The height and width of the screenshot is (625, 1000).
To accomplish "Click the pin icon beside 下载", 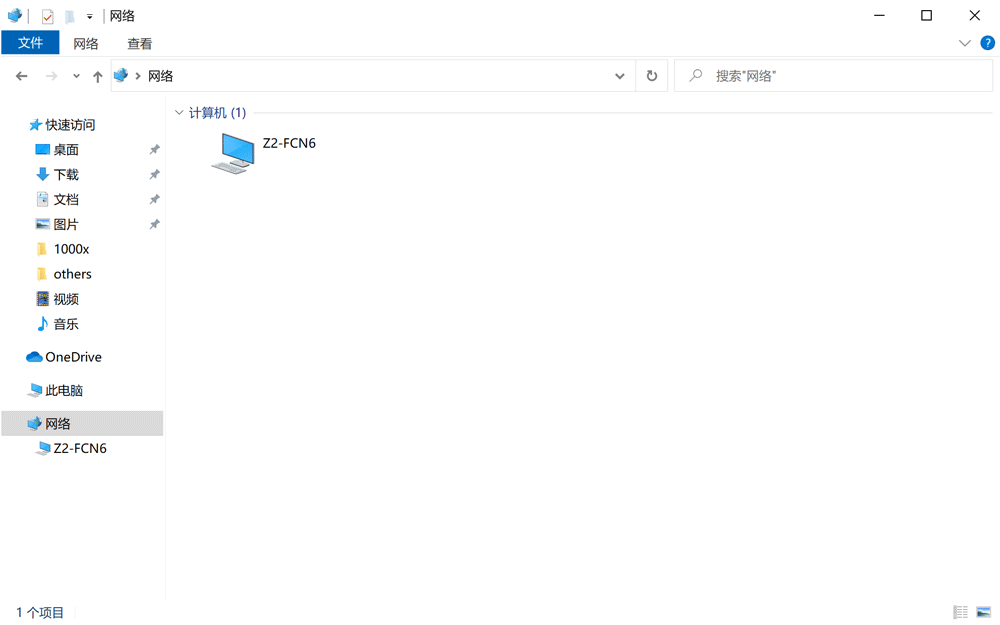I will coord(154,174).
